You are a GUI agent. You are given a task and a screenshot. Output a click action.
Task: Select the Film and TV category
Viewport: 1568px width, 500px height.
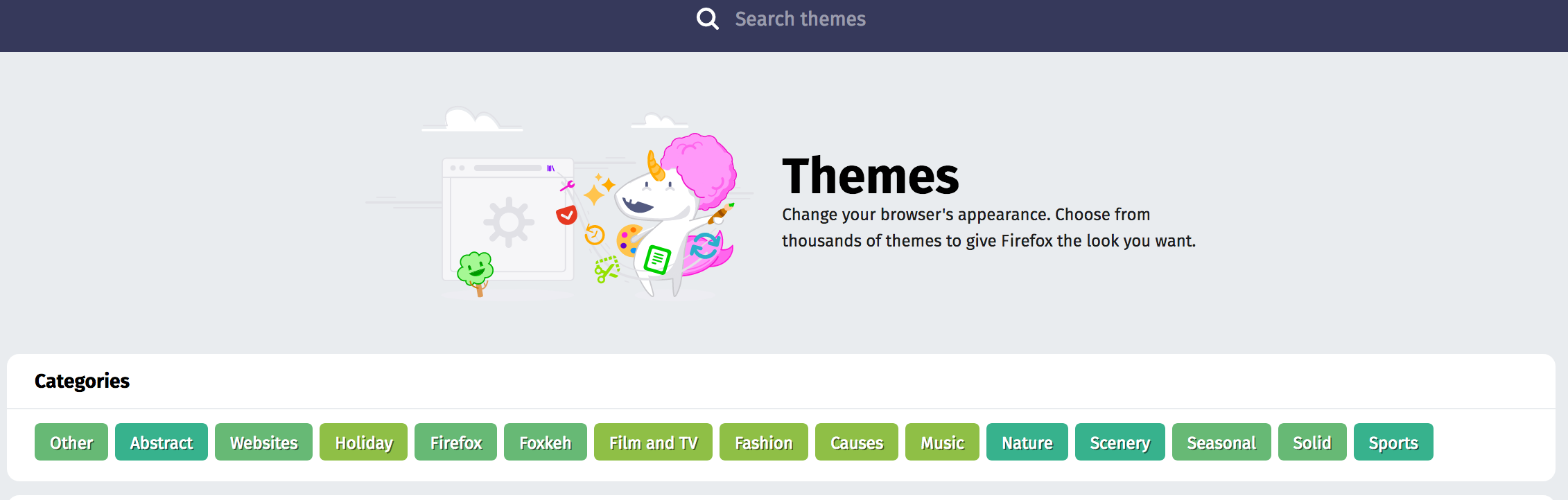click(653, 442)
